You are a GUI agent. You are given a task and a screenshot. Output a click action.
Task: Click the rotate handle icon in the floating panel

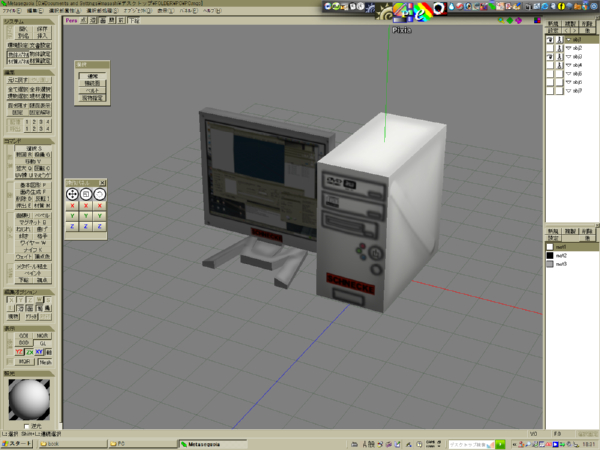coord(85,193)
